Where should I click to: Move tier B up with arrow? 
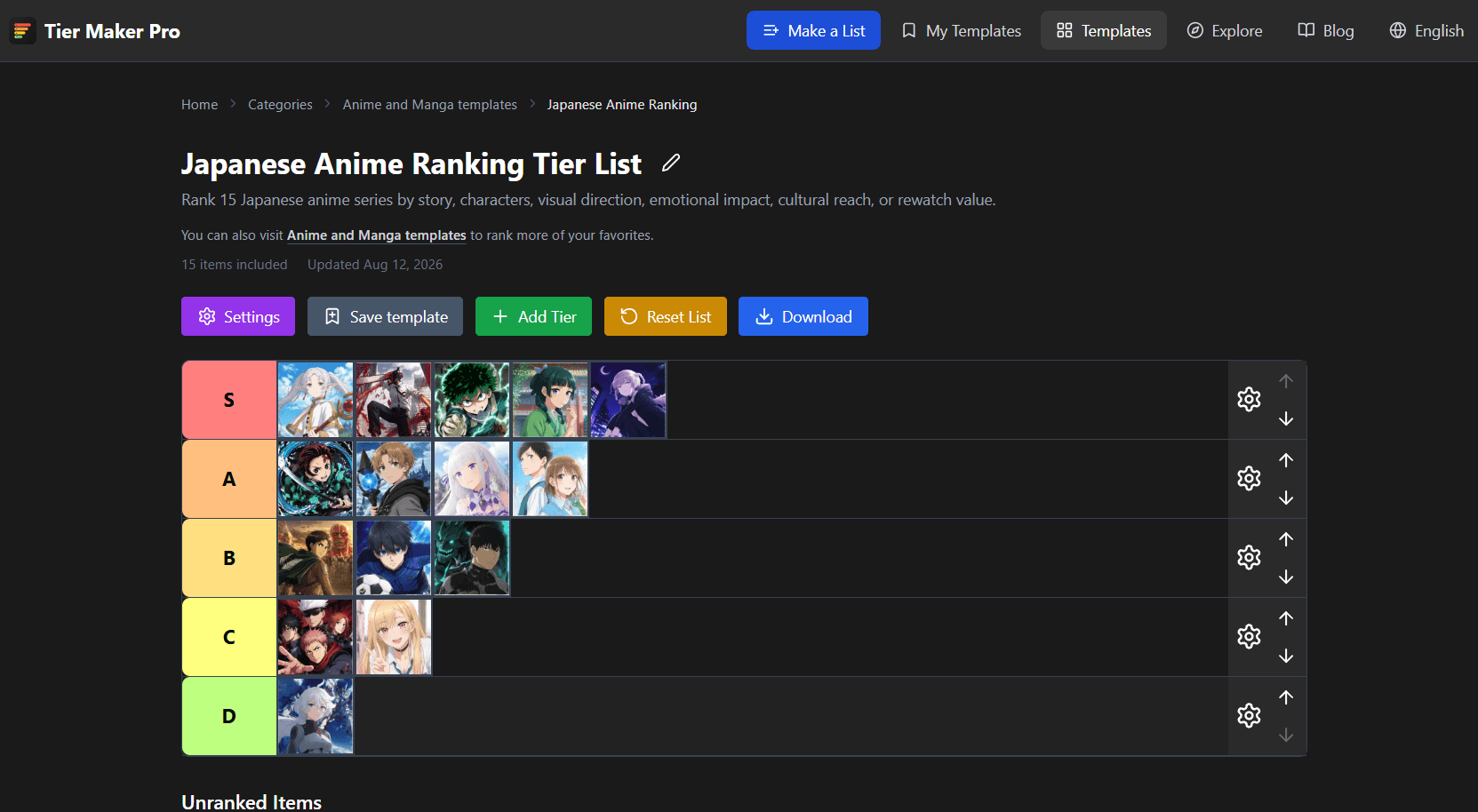(x=1286, y=539)
